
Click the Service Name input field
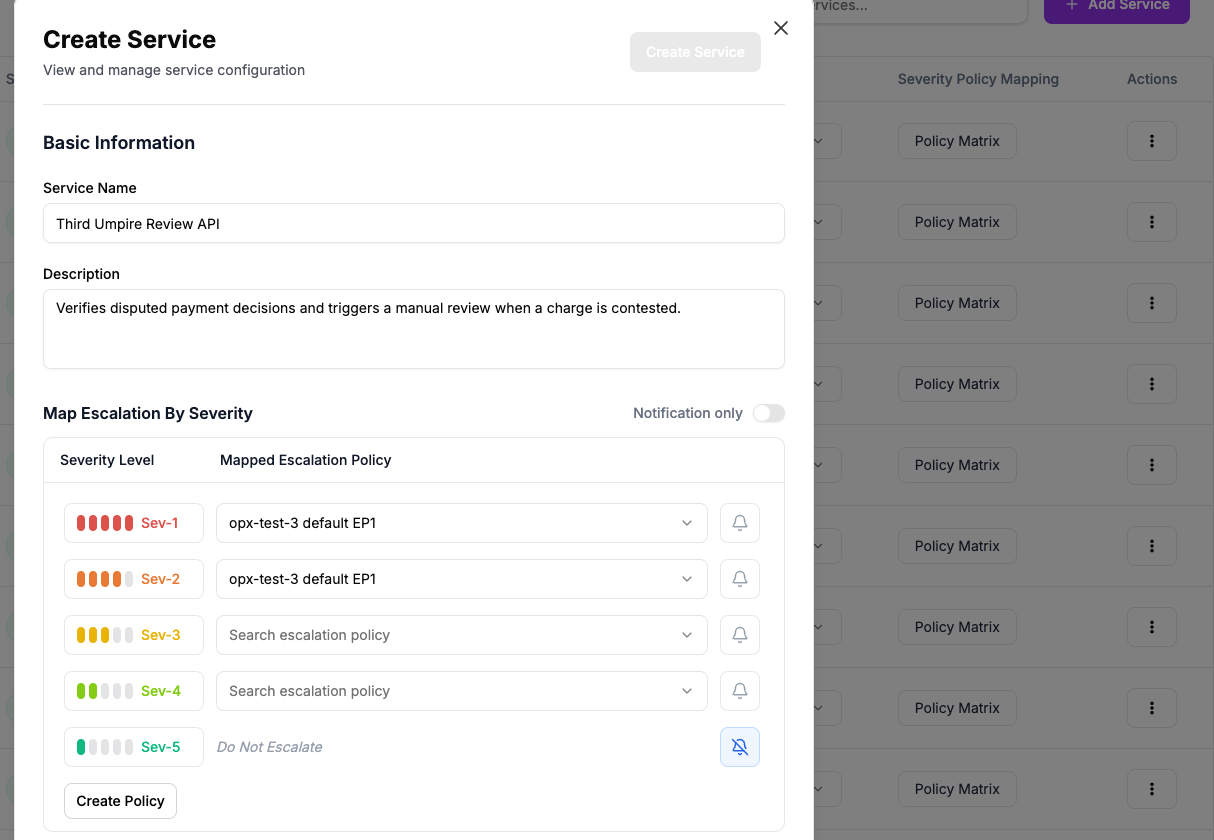tap(414, 223)
